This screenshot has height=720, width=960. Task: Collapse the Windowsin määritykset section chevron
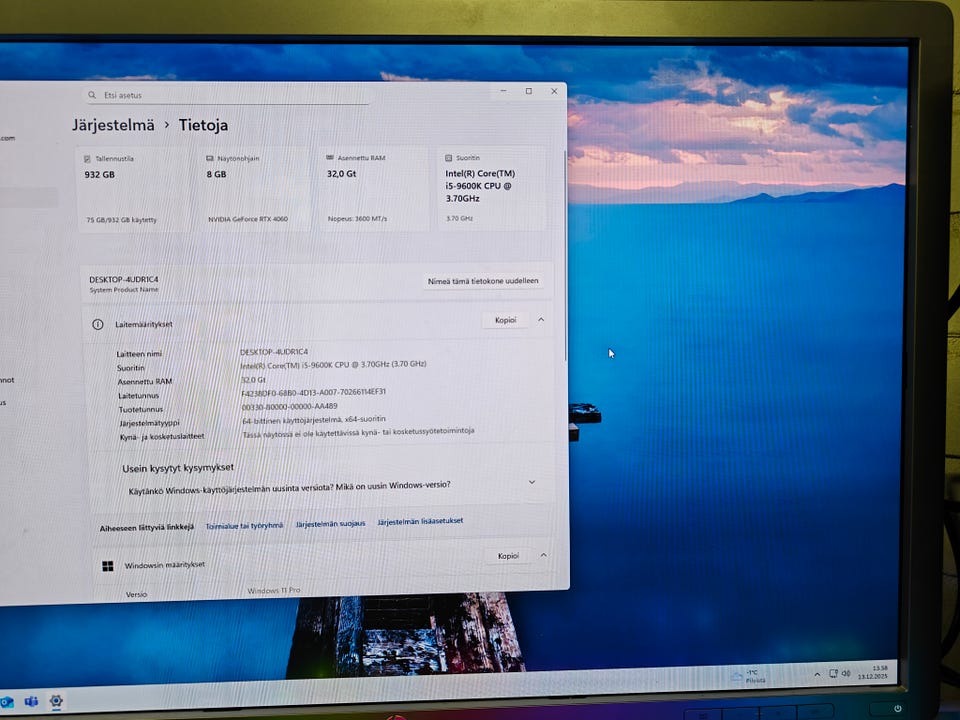[544, 555]
